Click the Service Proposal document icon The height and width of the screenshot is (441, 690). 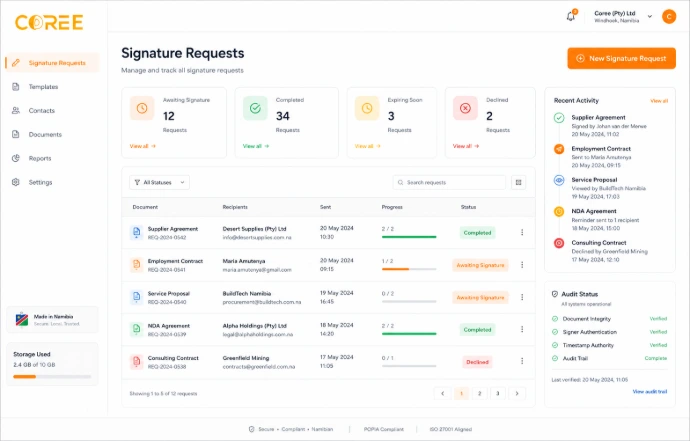(136, 297)
